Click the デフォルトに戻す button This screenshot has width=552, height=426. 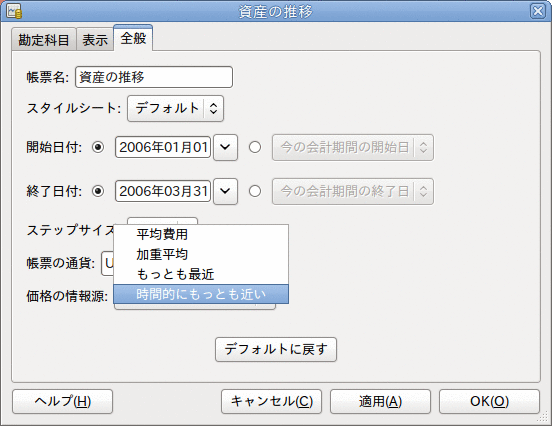point(276,349)
